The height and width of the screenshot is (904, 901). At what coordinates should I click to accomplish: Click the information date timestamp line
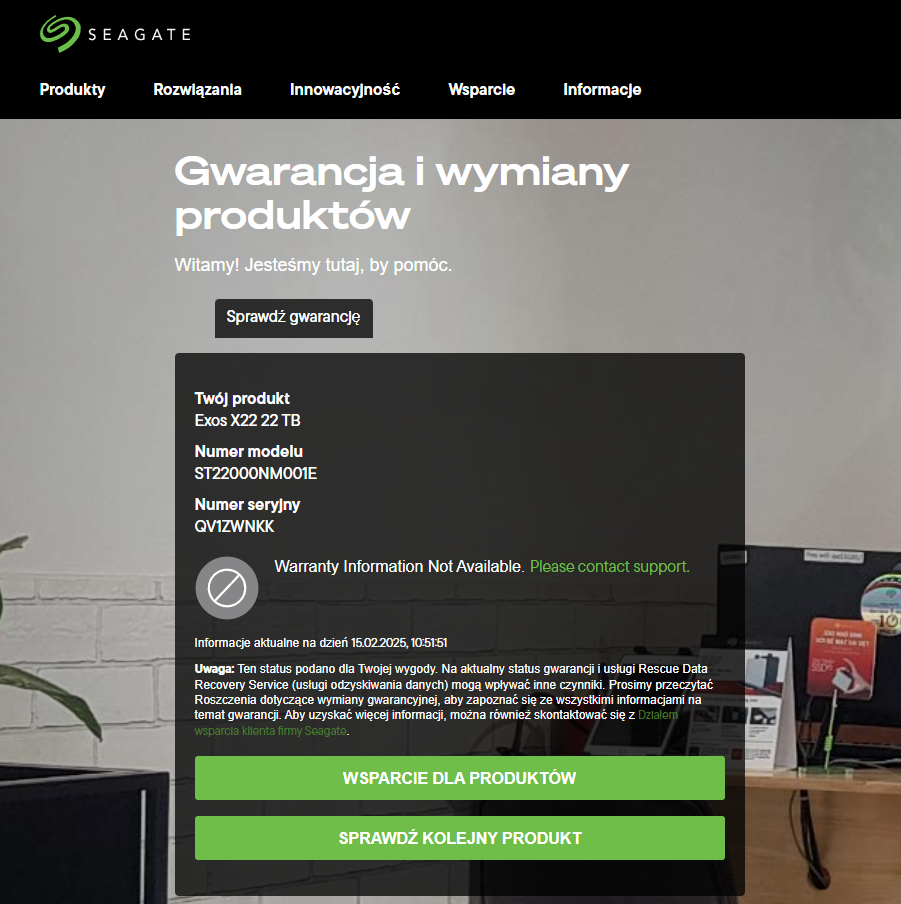[x=321, y=643]
